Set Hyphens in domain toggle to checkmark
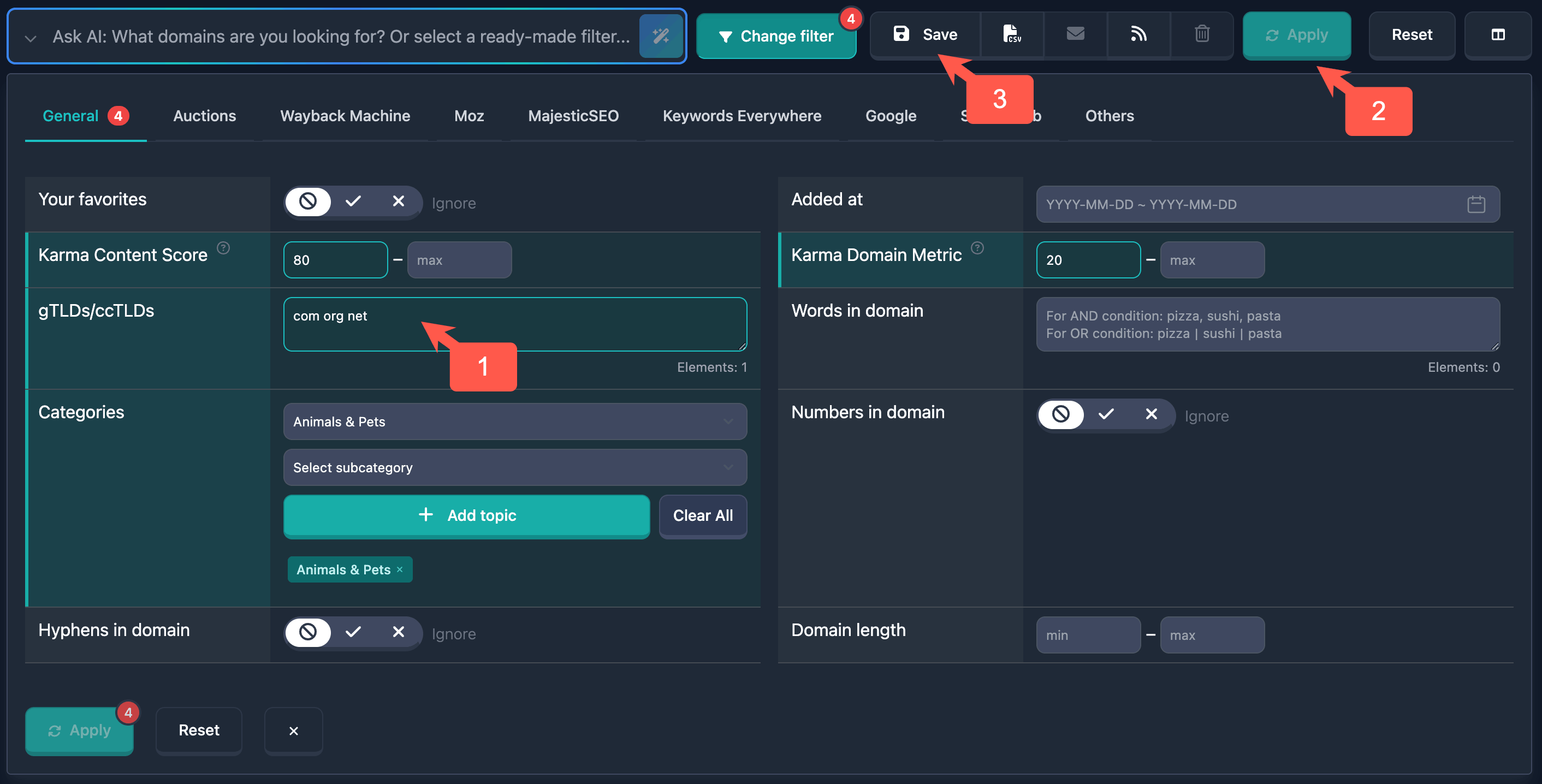This screenshot has width=1542, height=784. (353, 632)
